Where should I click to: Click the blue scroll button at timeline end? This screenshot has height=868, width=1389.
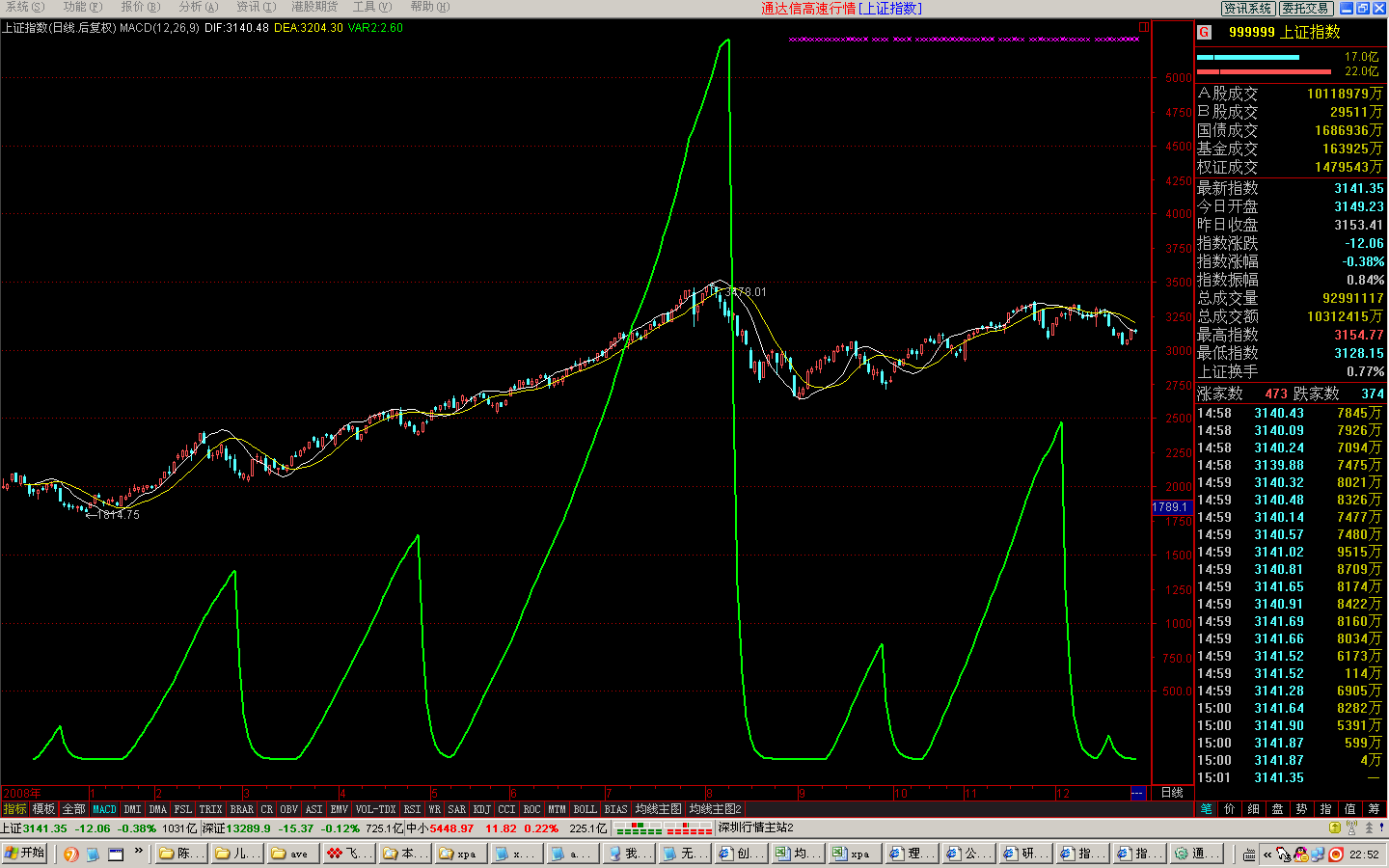[x=1138, y=793]
